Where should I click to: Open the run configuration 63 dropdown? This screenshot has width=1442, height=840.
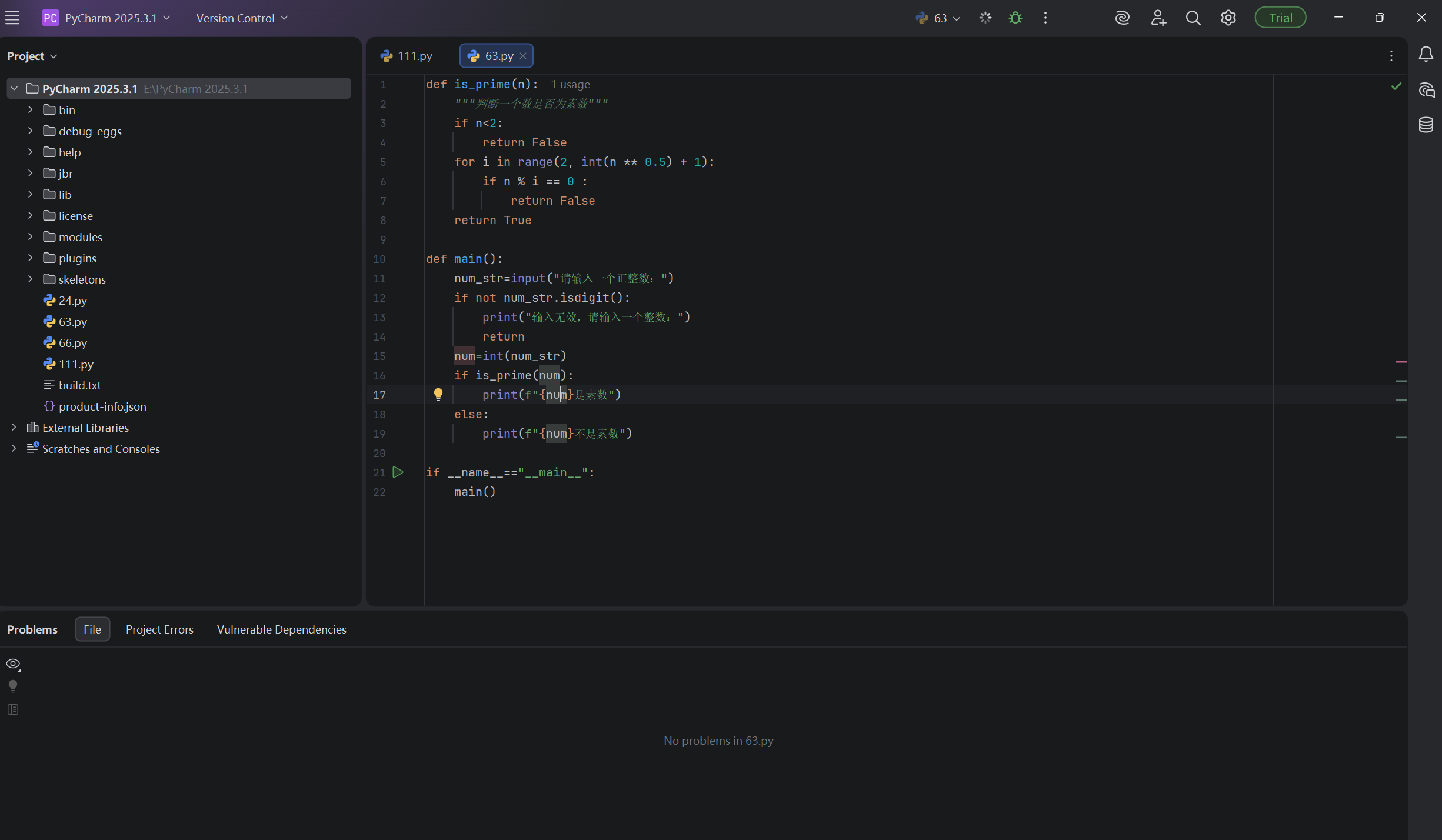pyautogui.click(x=938, y=18)
